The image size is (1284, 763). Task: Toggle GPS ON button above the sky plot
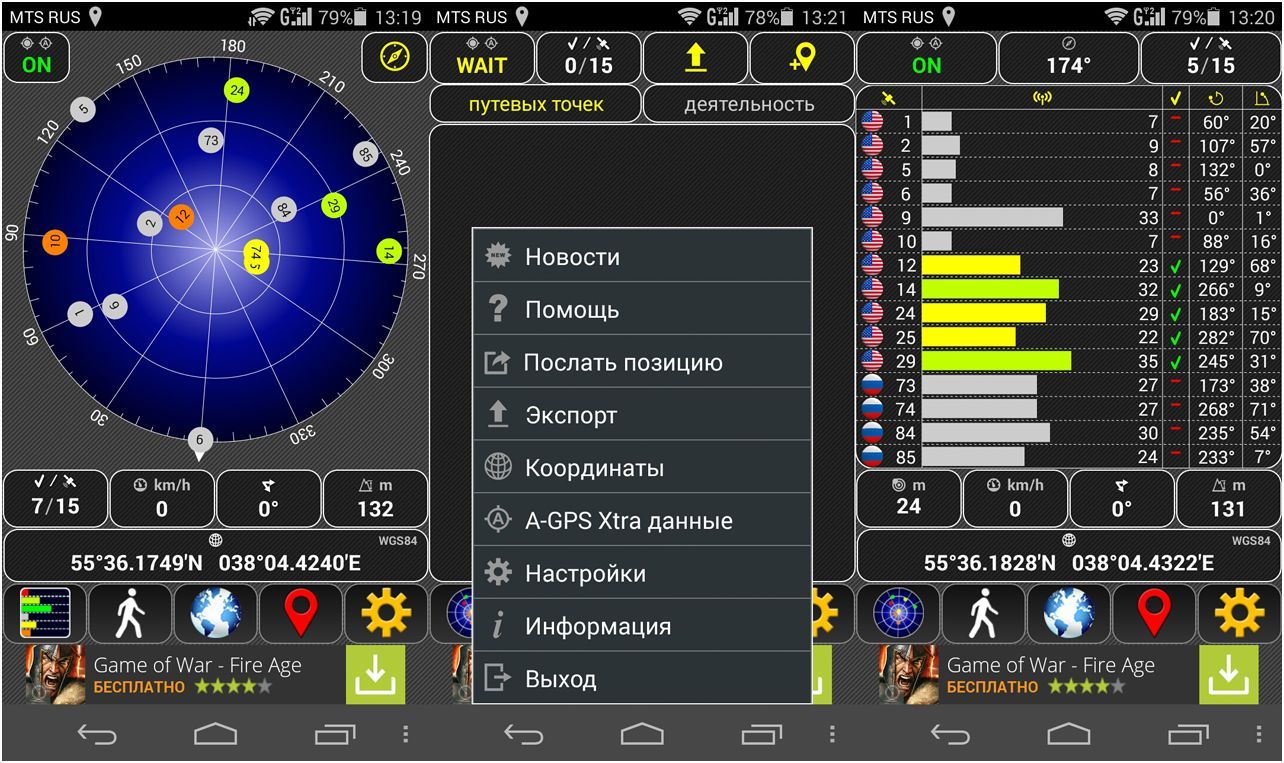pos(37,57)
